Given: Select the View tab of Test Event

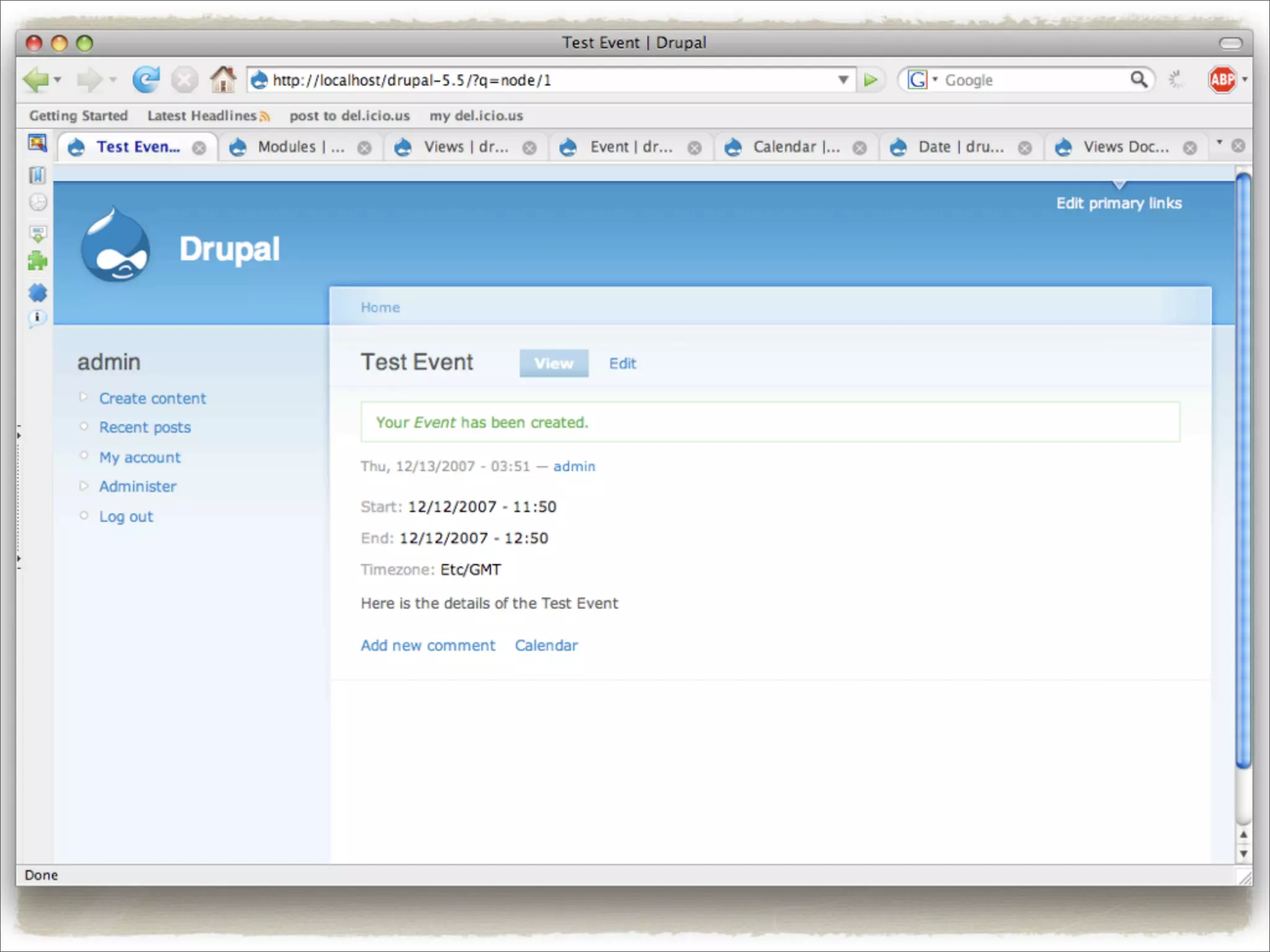Looking at the screenshot, I should tap(554, 363).
